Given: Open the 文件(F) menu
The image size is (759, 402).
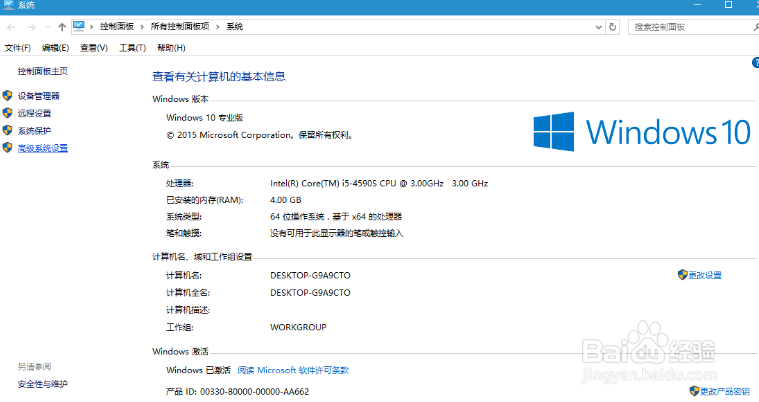Looking at the screenshot, I should [17, 48].
